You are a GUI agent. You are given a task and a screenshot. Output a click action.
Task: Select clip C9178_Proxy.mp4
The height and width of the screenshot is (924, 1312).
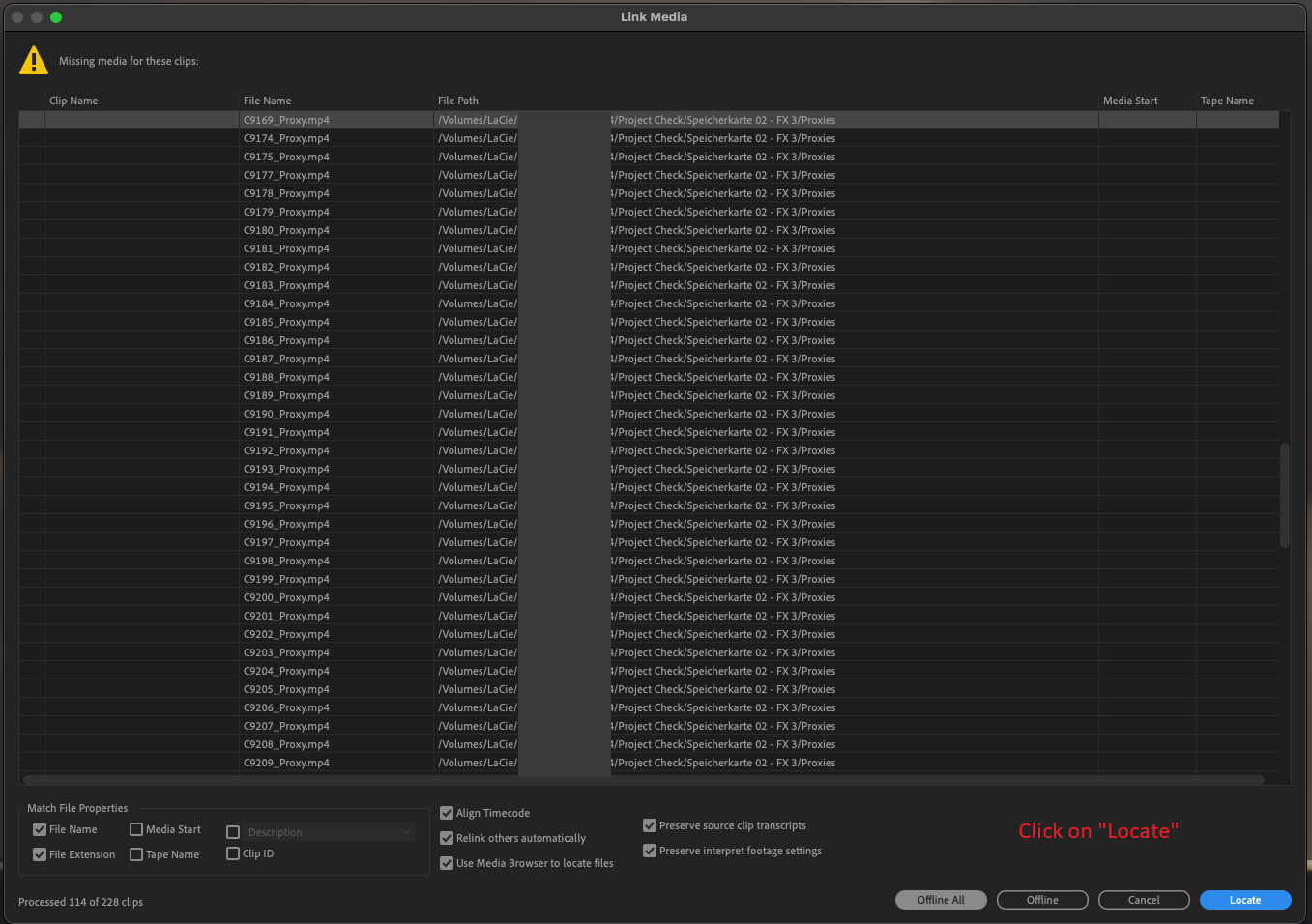coord(649,193)
